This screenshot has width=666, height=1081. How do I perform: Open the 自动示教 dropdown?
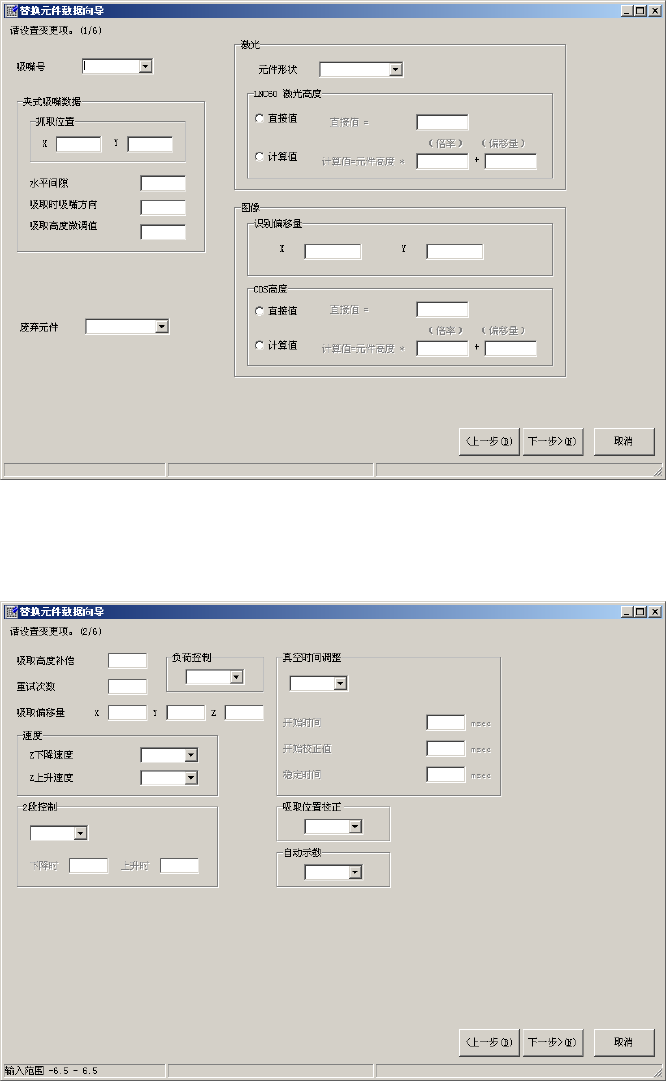(x=355, y=873)
